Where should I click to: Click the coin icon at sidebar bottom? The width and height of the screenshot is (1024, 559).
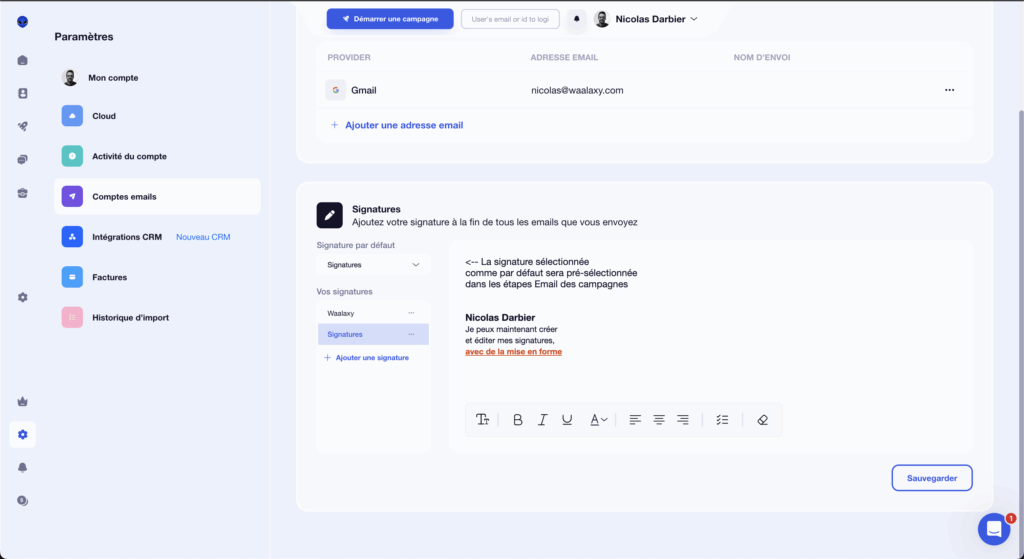pos(23,501)
